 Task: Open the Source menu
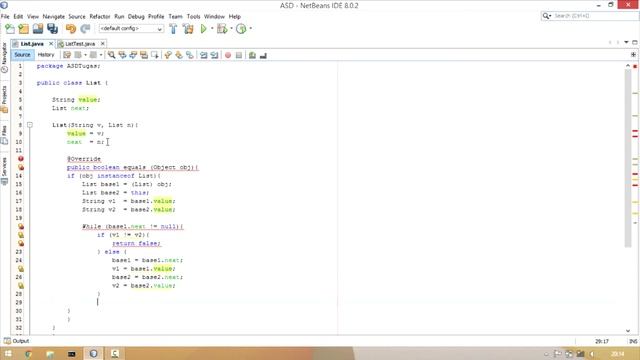77,16
